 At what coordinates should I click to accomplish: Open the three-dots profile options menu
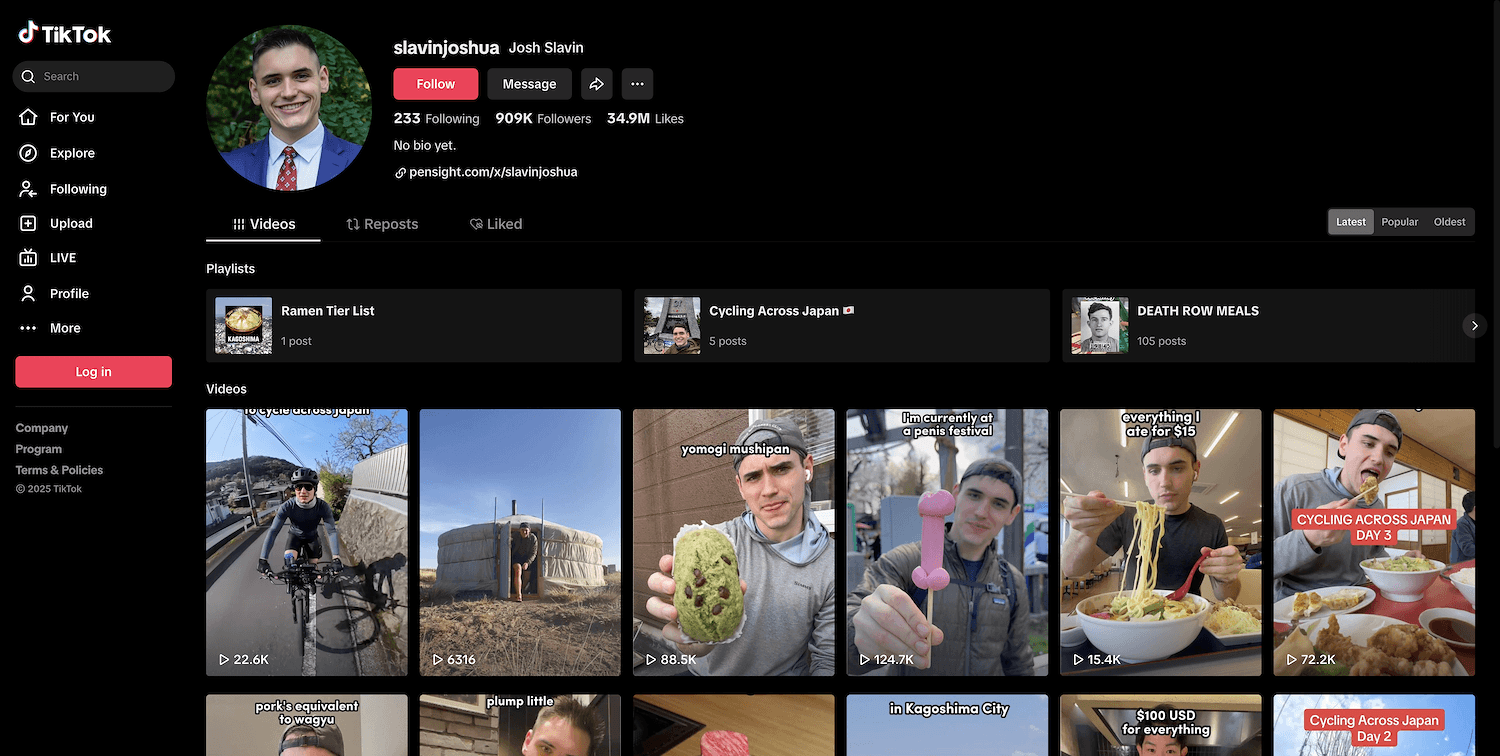click(637, 84)
